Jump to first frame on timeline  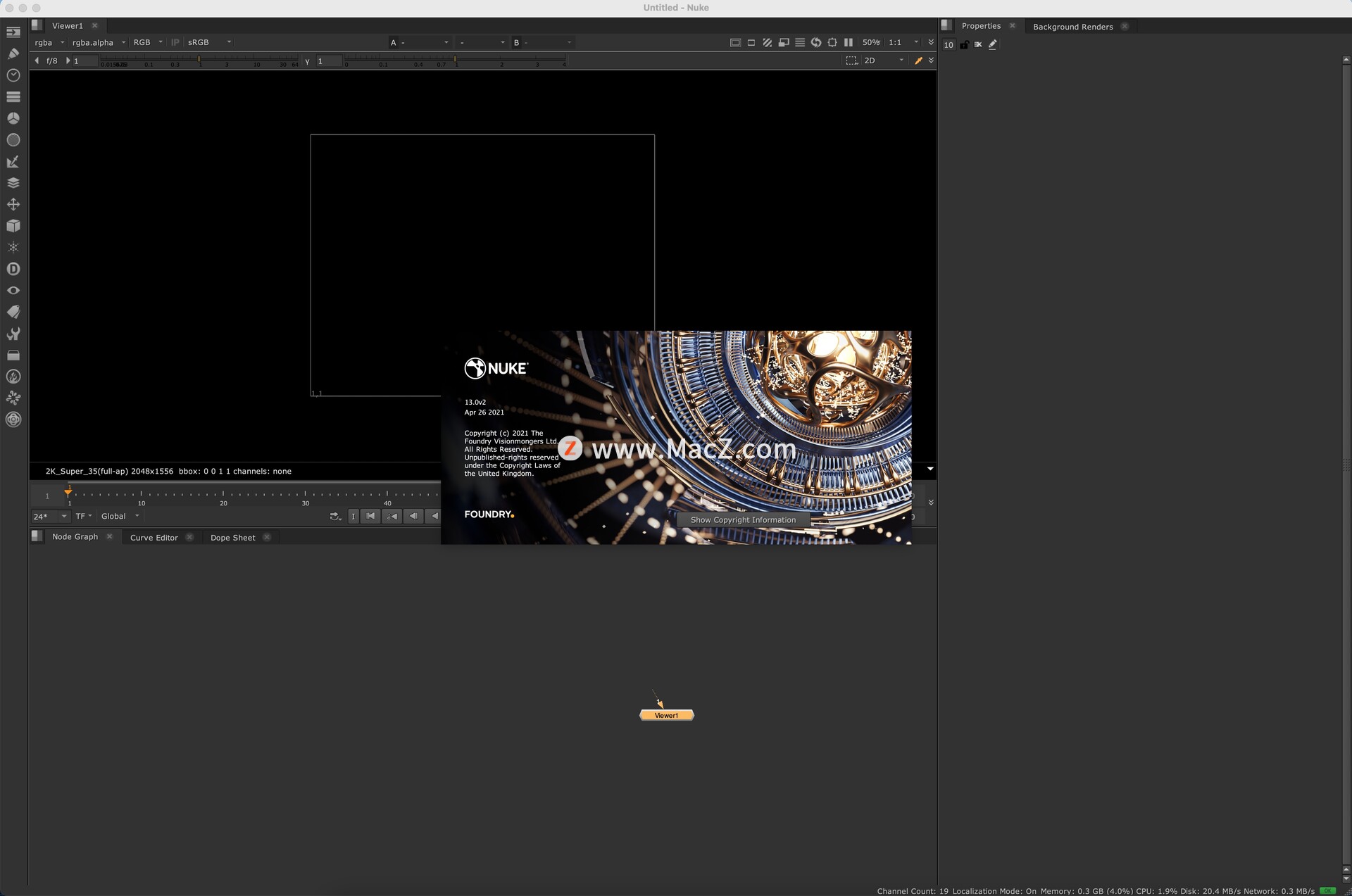coord(370,517)
